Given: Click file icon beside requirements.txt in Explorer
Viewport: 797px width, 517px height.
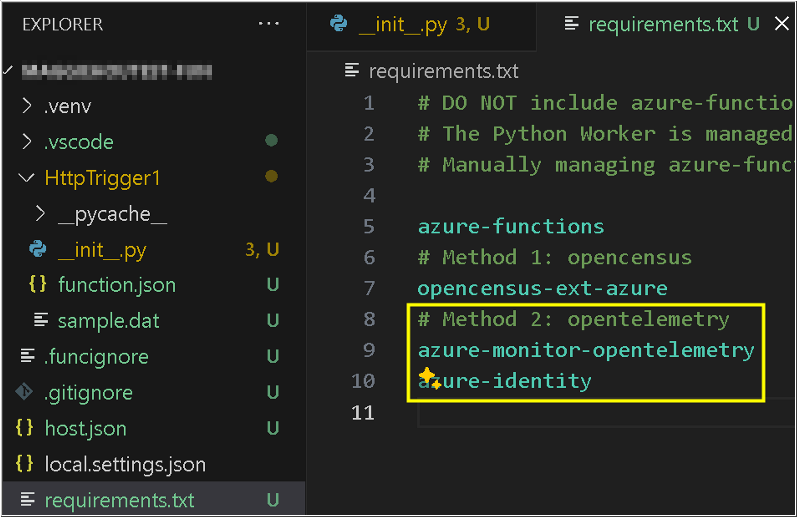Looking at the screenshot, I should [27, 500].
